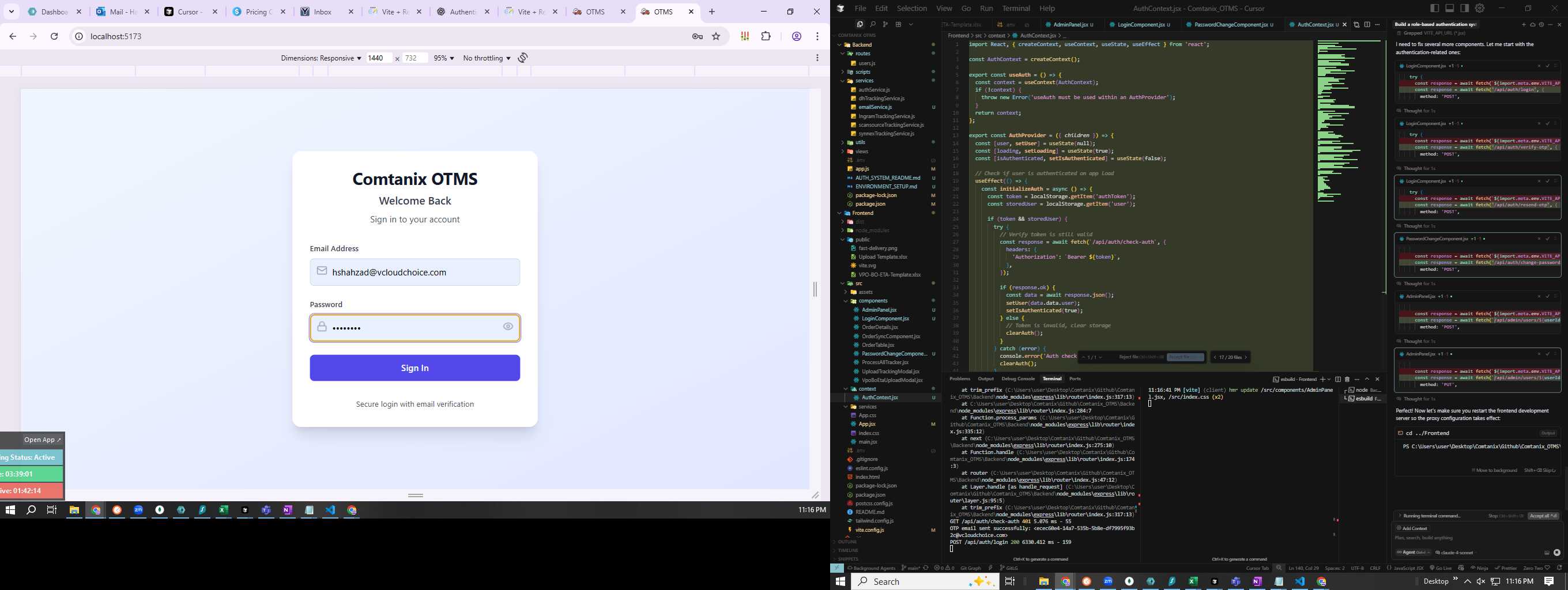Switch to LoginComponent.jsx editor tab
This screenshot has height=590, width=1568.
[x=1140, y=24]
